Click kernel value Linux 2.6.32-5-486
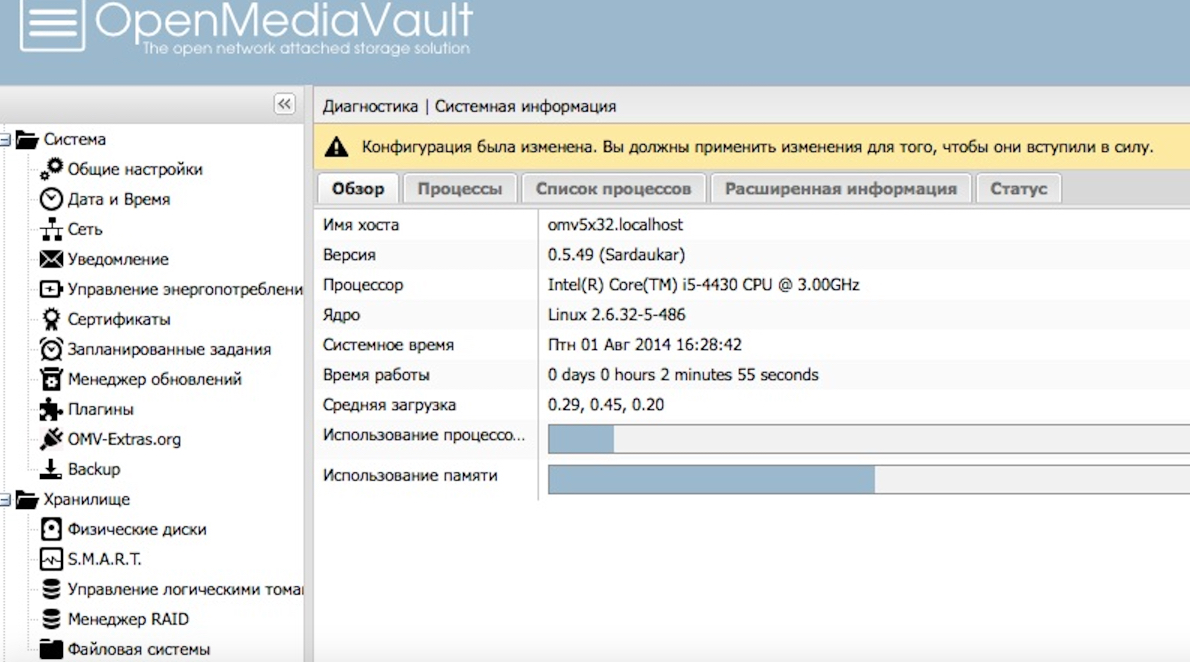 616,314
